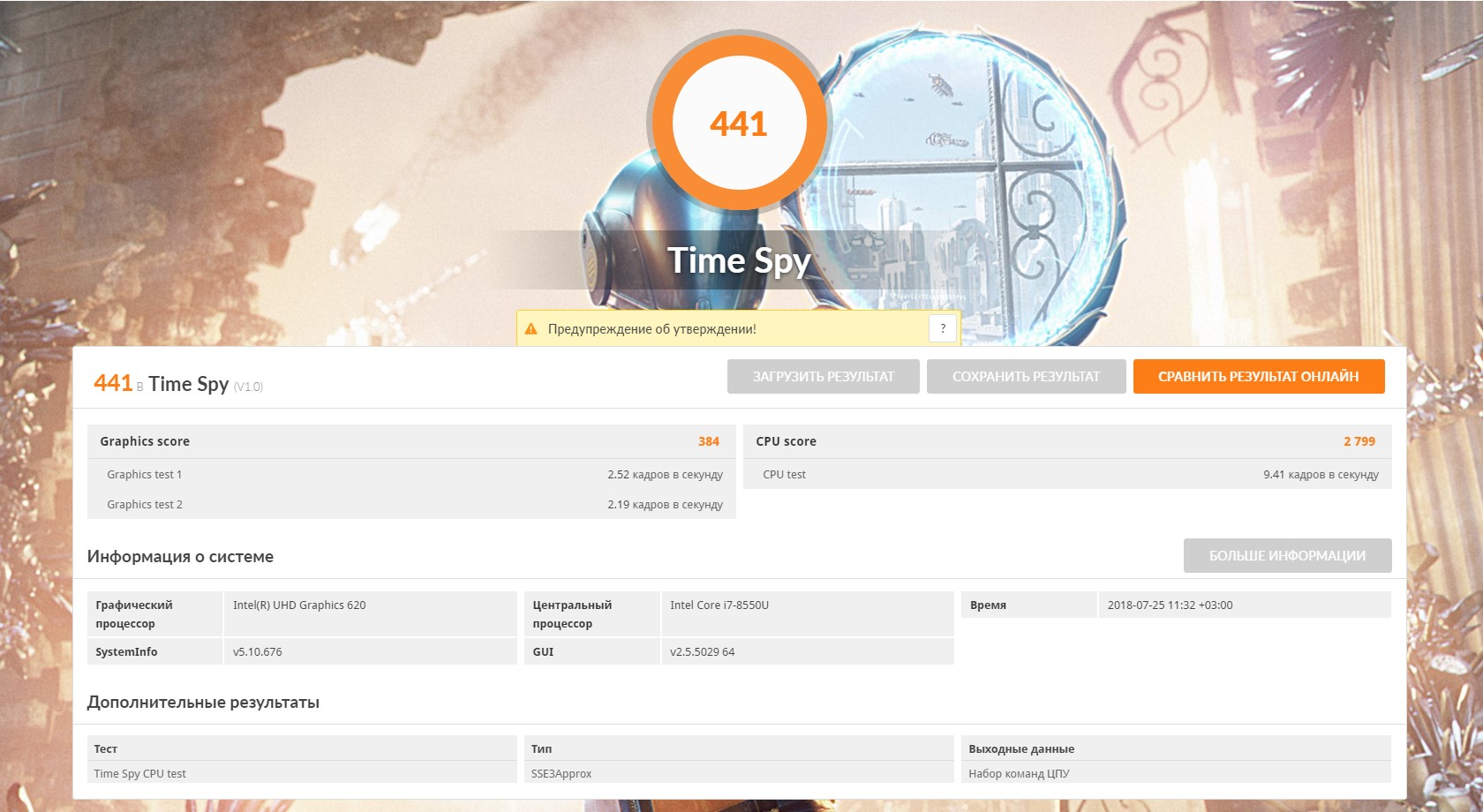The image size is (1483, 812).
Task: Click the Время label
Action: coord(988,605)
